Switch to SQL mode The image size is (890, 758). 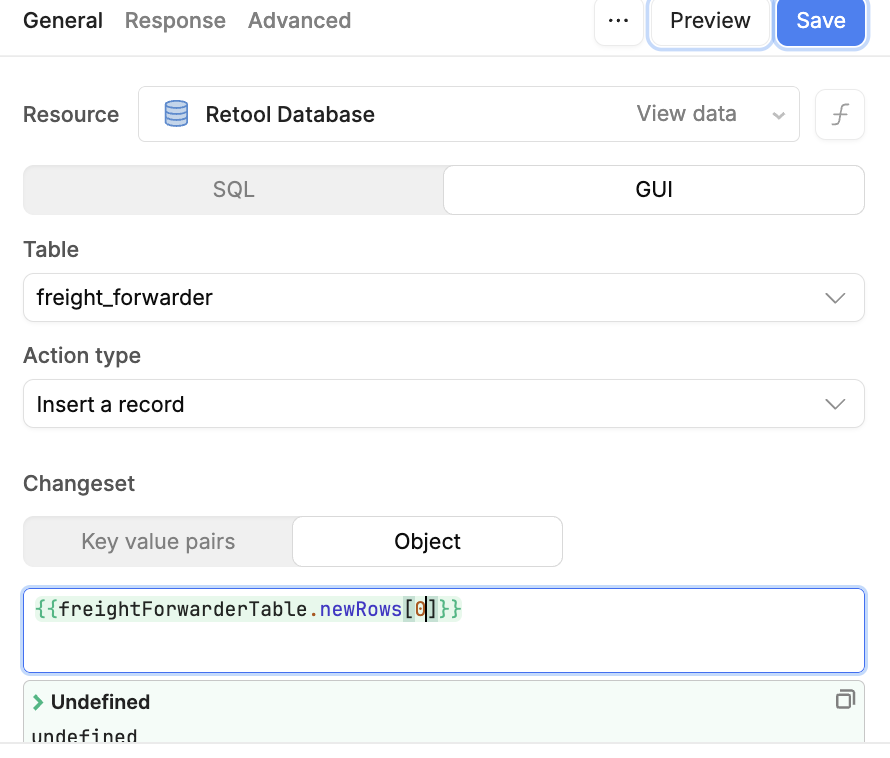pos(233,190)
